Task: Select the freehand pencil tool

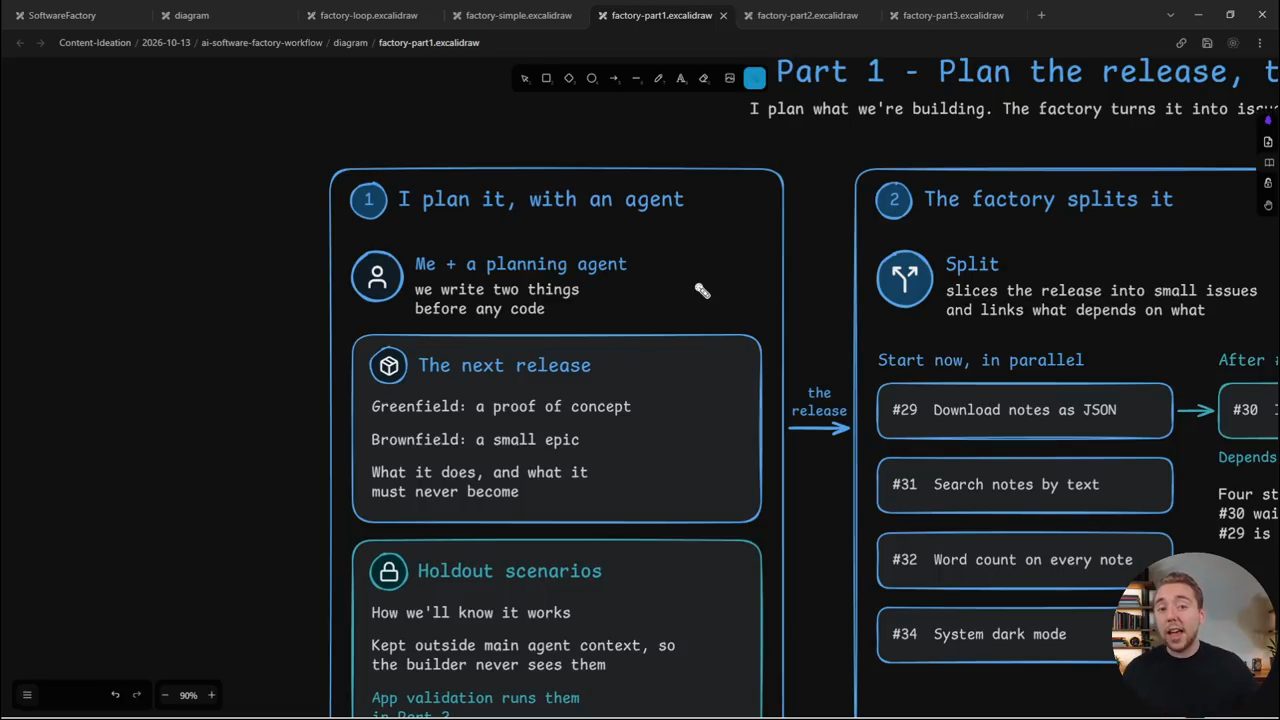Action: coord(658,78)
